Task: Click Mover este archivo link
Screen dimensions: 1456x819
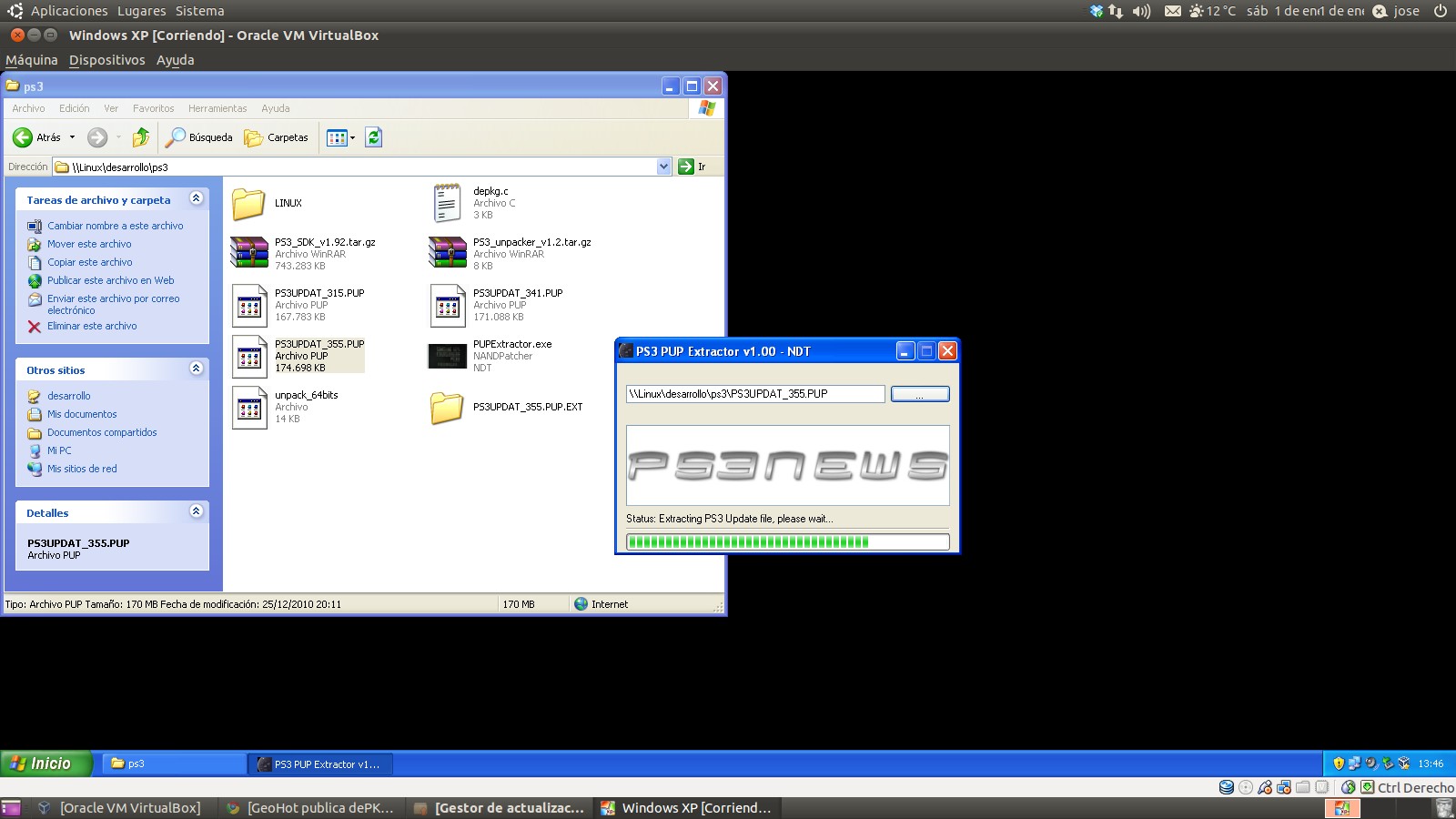Action: [89, 244]
